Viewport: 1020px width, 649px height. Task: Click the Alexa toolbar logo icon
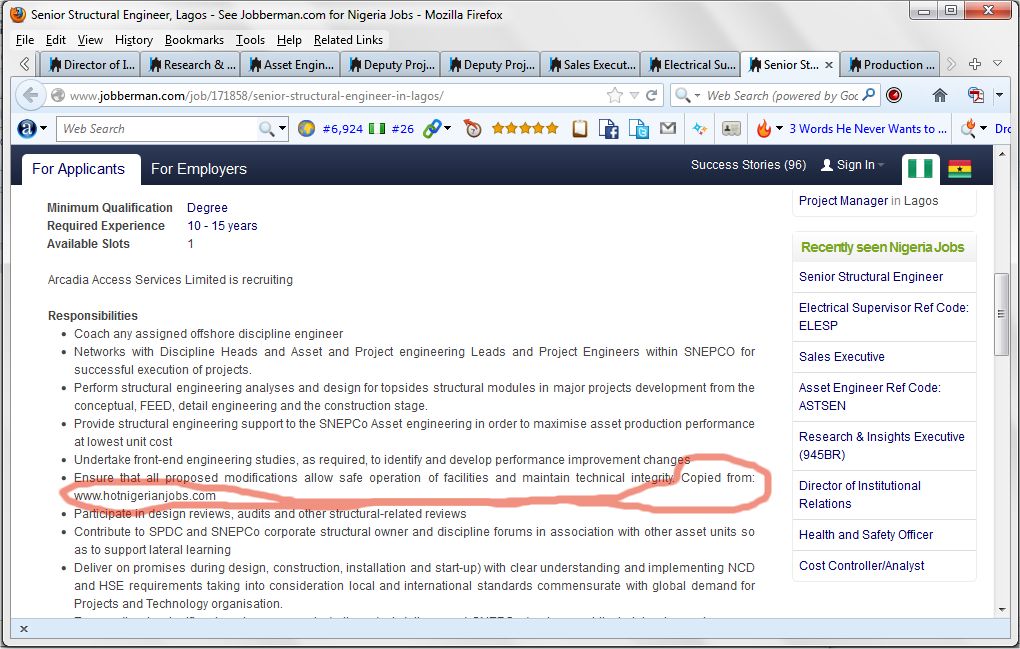coord(26,129)
